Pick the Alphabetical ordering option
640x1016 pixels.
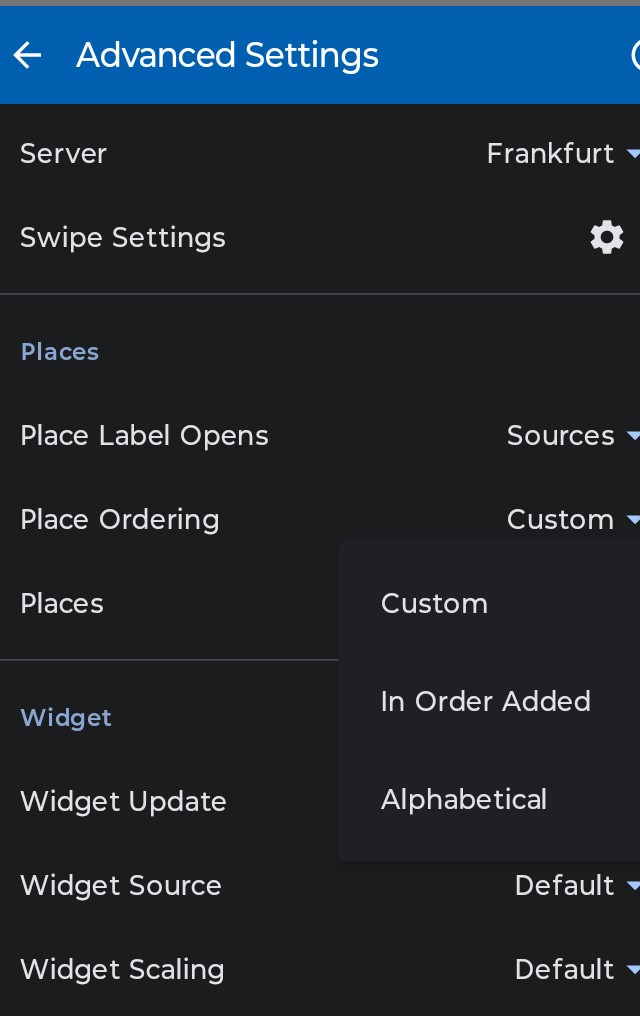[x=464, y=800]
